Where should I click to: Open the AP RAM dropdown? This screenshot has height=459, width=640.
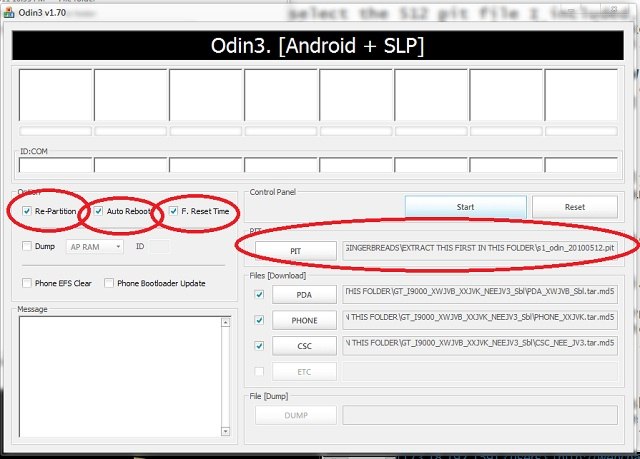tap(95, 247)
